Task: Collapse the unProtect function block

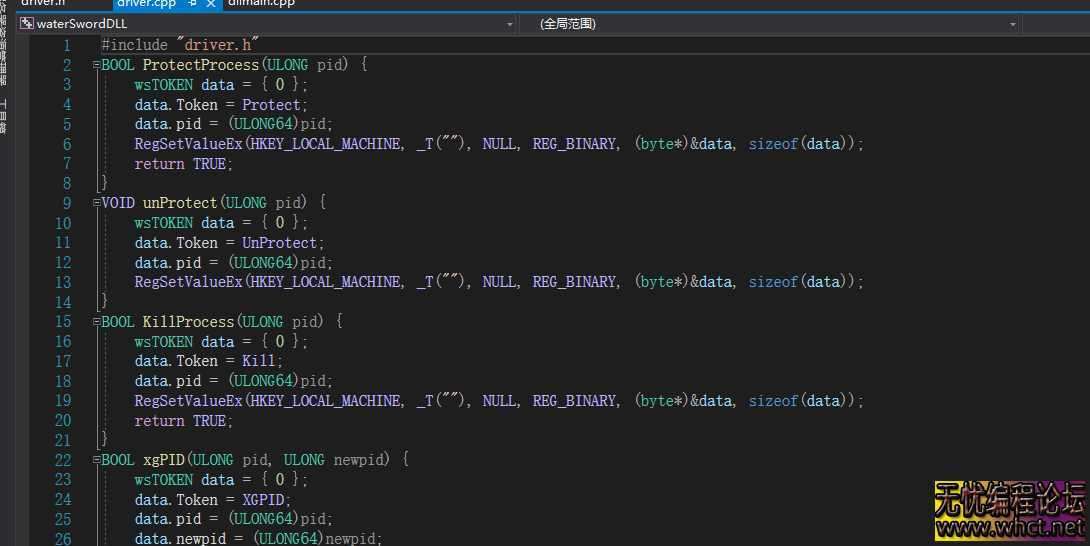Action: tap(97, 203)
